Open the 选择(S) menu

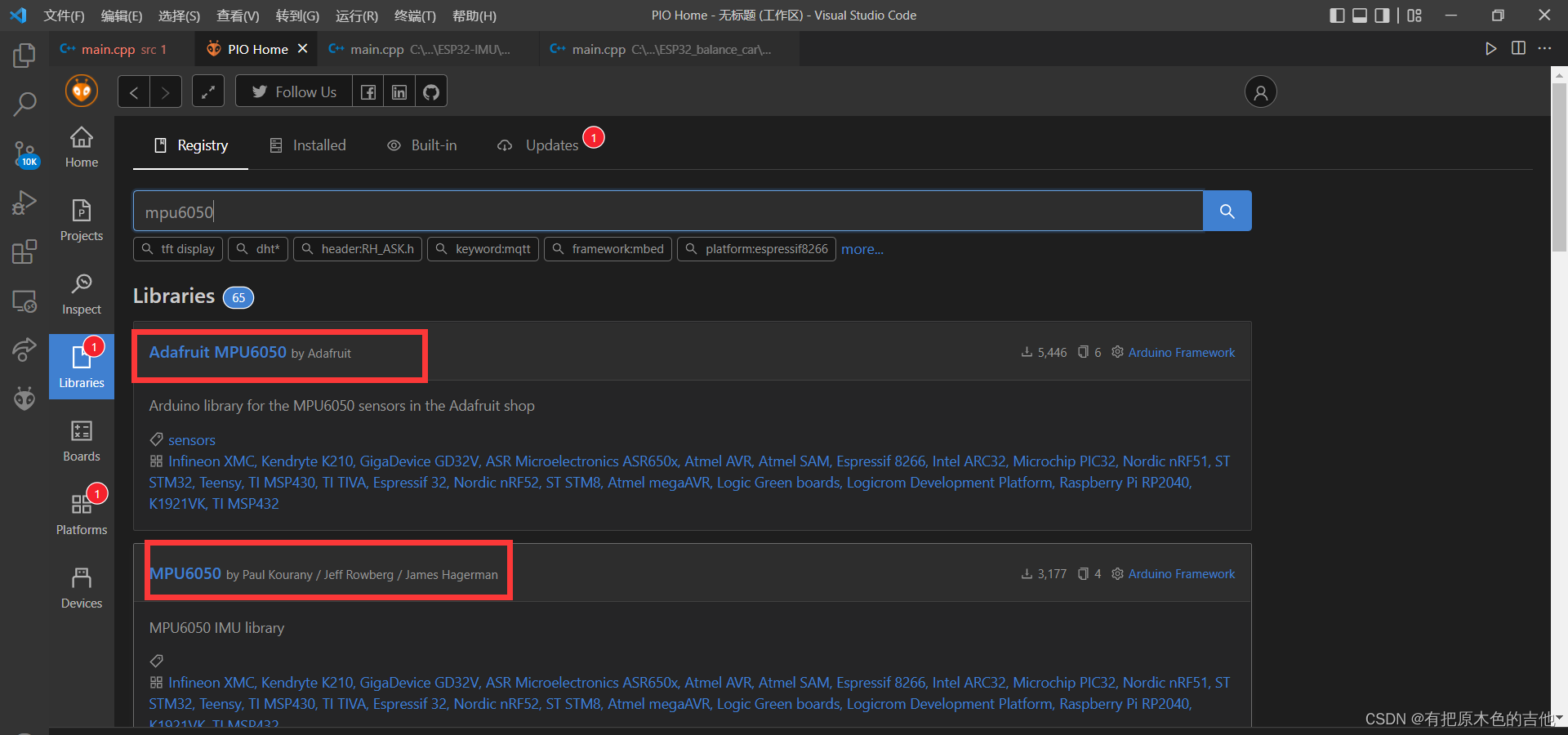(179, 16)
